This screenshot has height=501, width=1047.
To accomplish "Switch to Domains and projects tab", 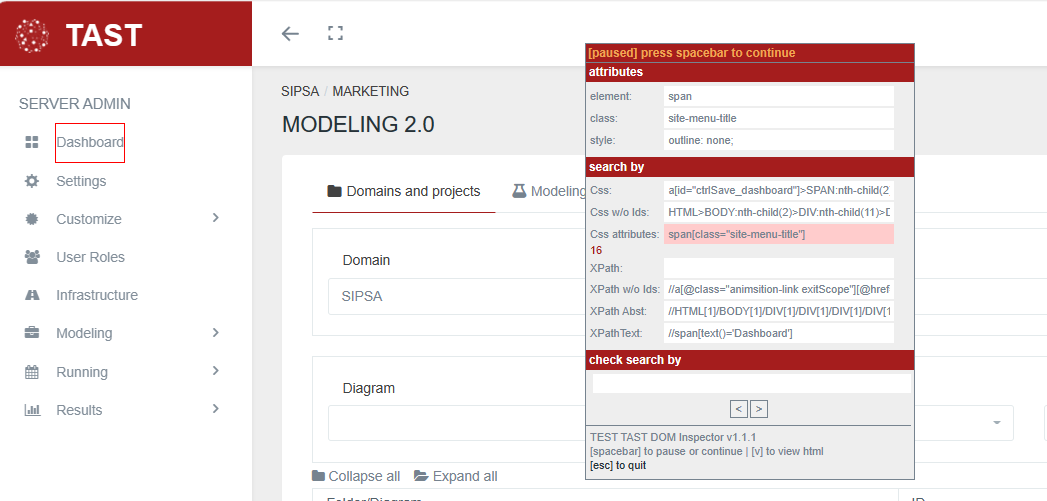I will [x=404, y=191].
